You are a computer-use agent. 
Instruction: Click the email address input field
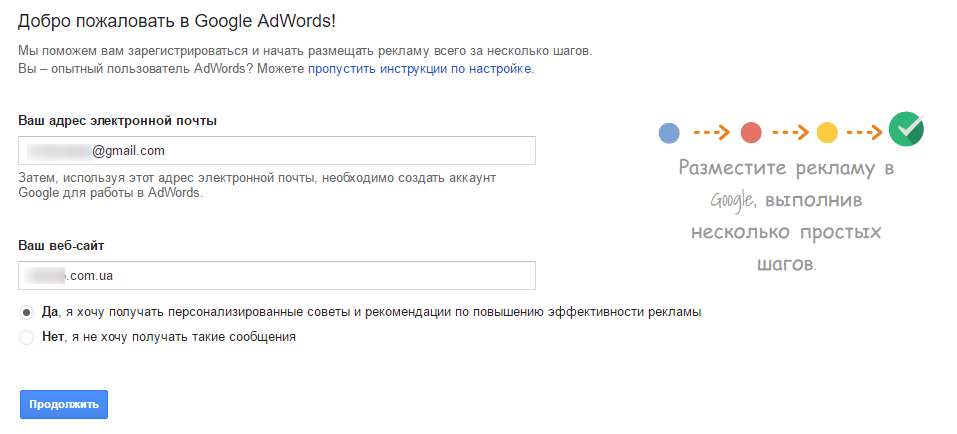[277, 150]
